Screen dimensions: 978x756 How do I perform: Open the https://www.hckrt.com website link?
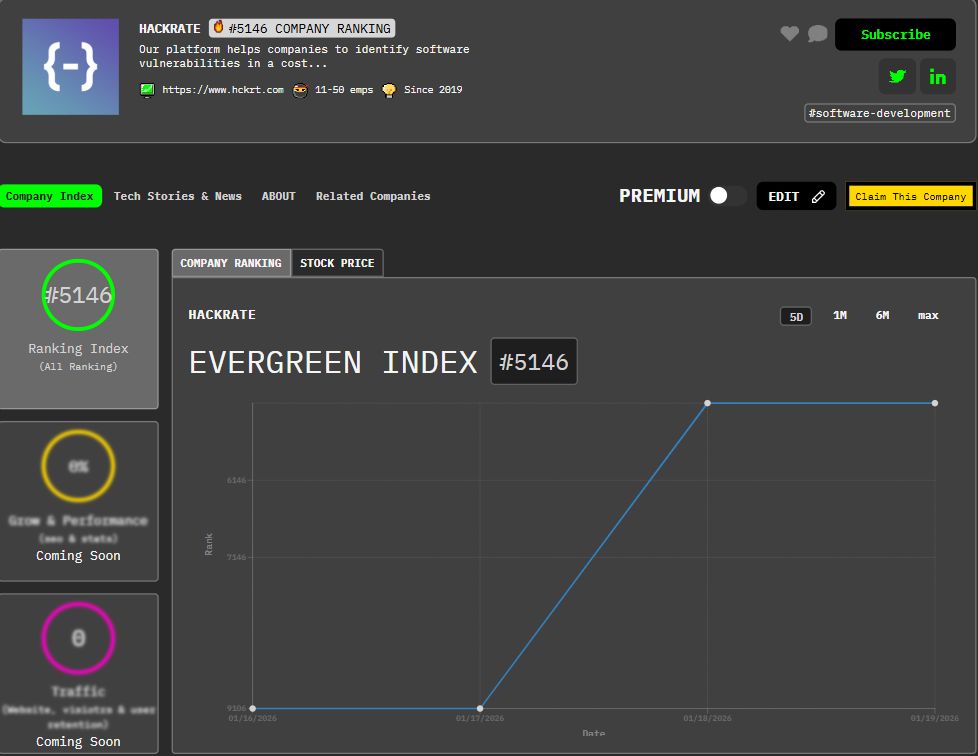tap(223, 90)
